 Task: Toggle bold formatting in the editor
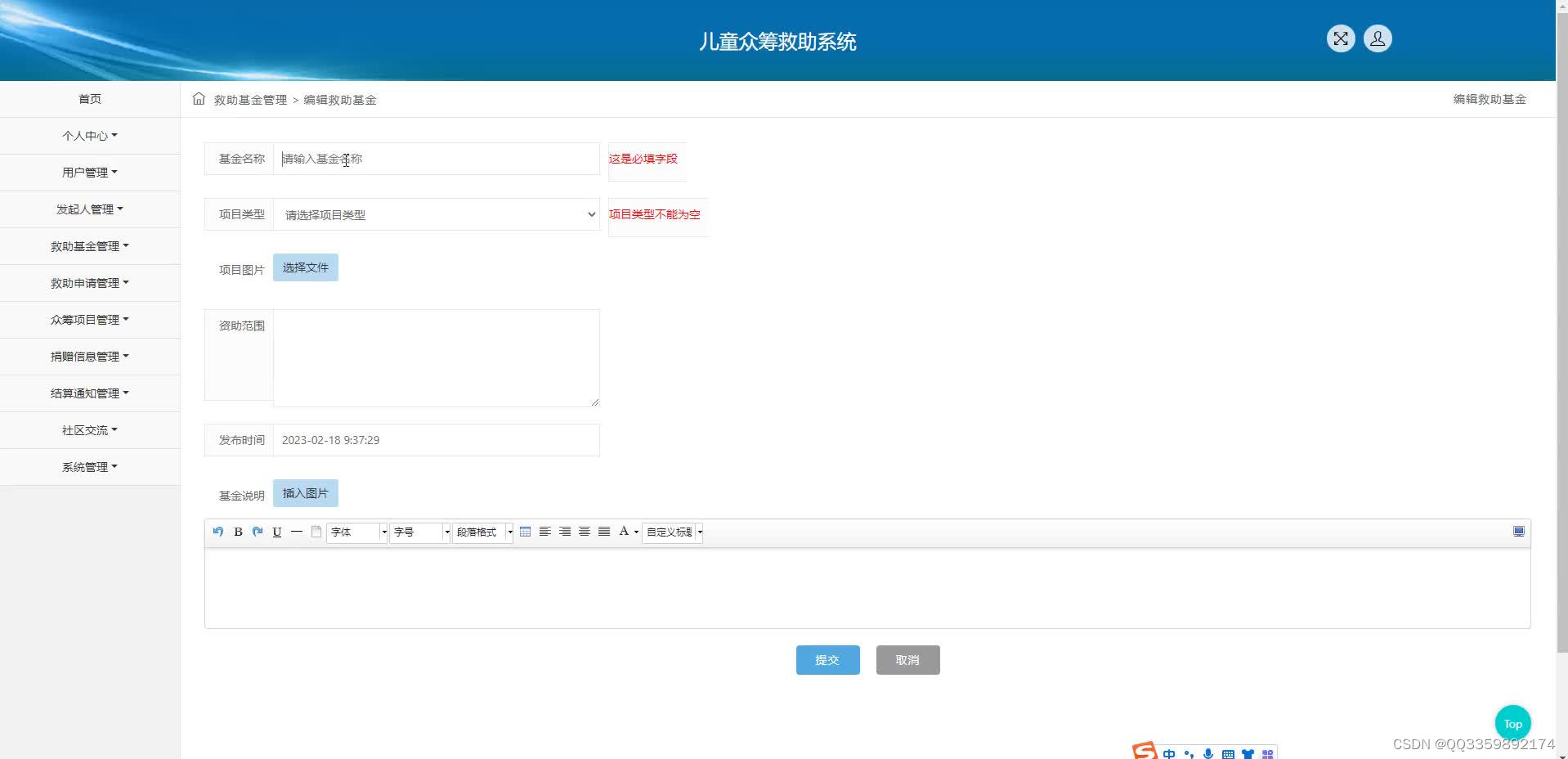click(x=238, y=532)
